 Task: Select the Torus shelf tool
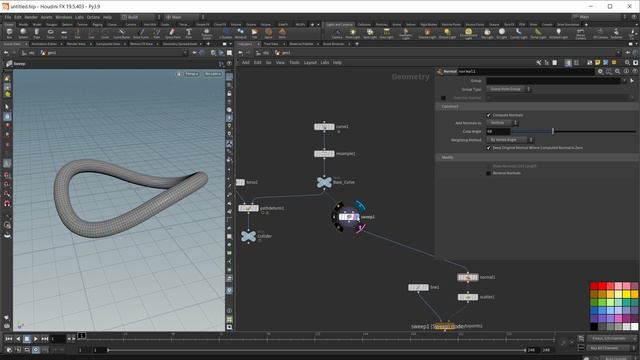point(50,33)
